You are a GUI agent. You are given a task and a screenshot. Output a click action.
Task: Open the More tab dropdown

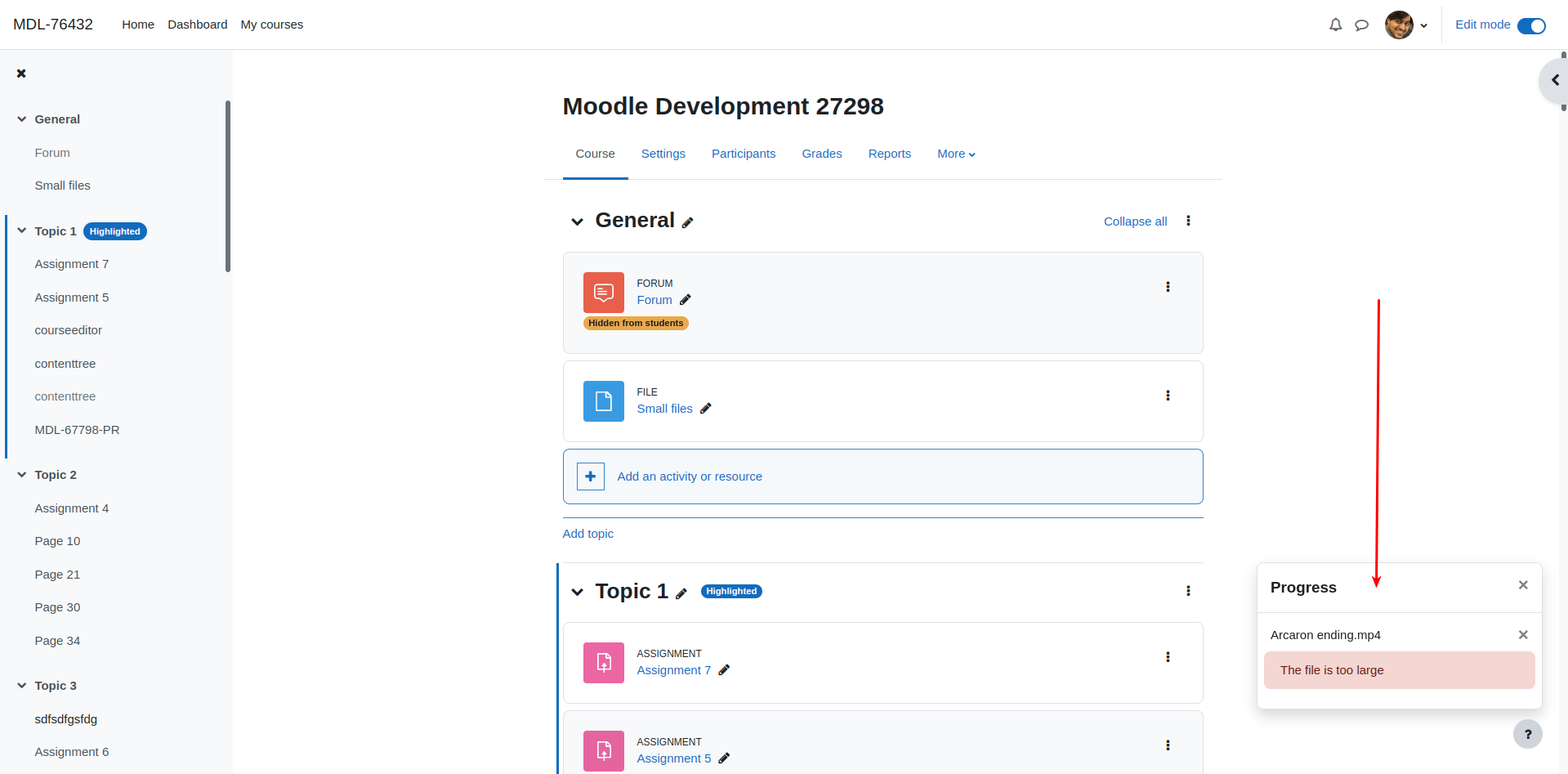tap(956, 154)
